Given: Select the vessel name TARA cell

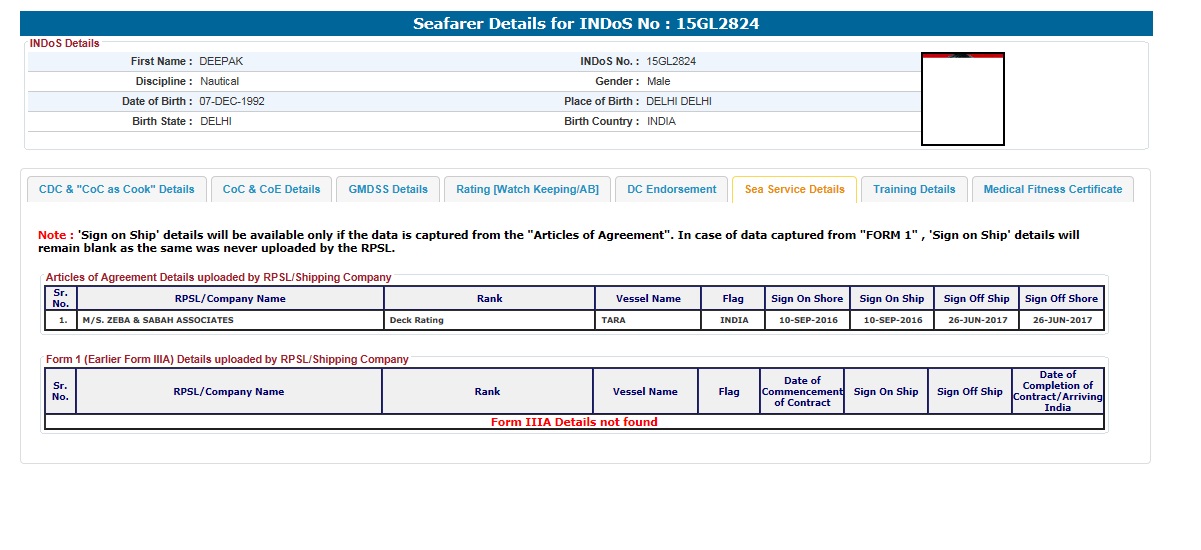Looking at the screenshot, I should [649, 320].
